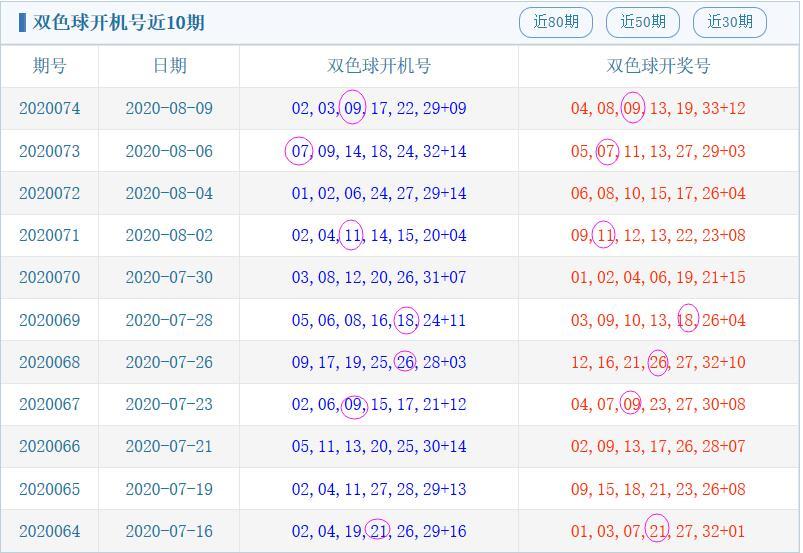Click winning numbers 01, 02, 04, 06, 19, 21+15
Screen dimensions: 803x553
pos(658,278)
